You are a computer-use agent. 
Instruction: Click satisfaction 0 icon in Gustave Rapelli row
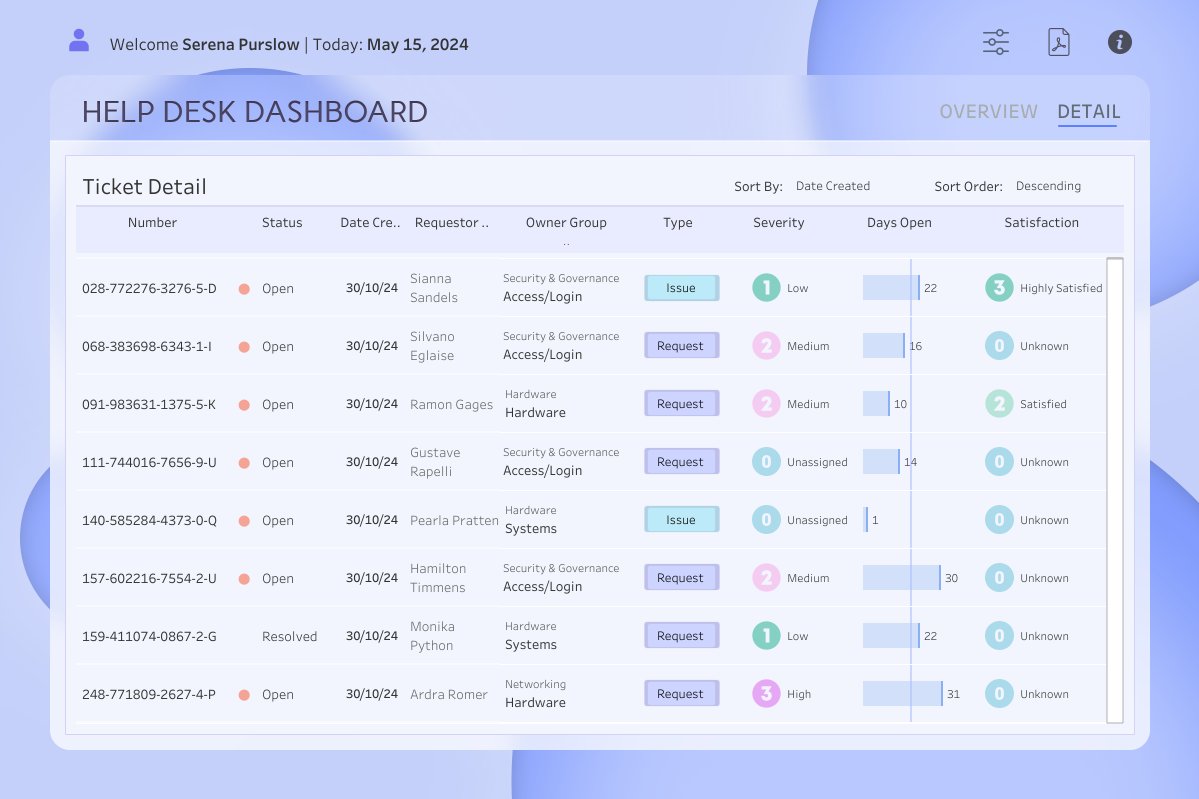pos(999,462)
